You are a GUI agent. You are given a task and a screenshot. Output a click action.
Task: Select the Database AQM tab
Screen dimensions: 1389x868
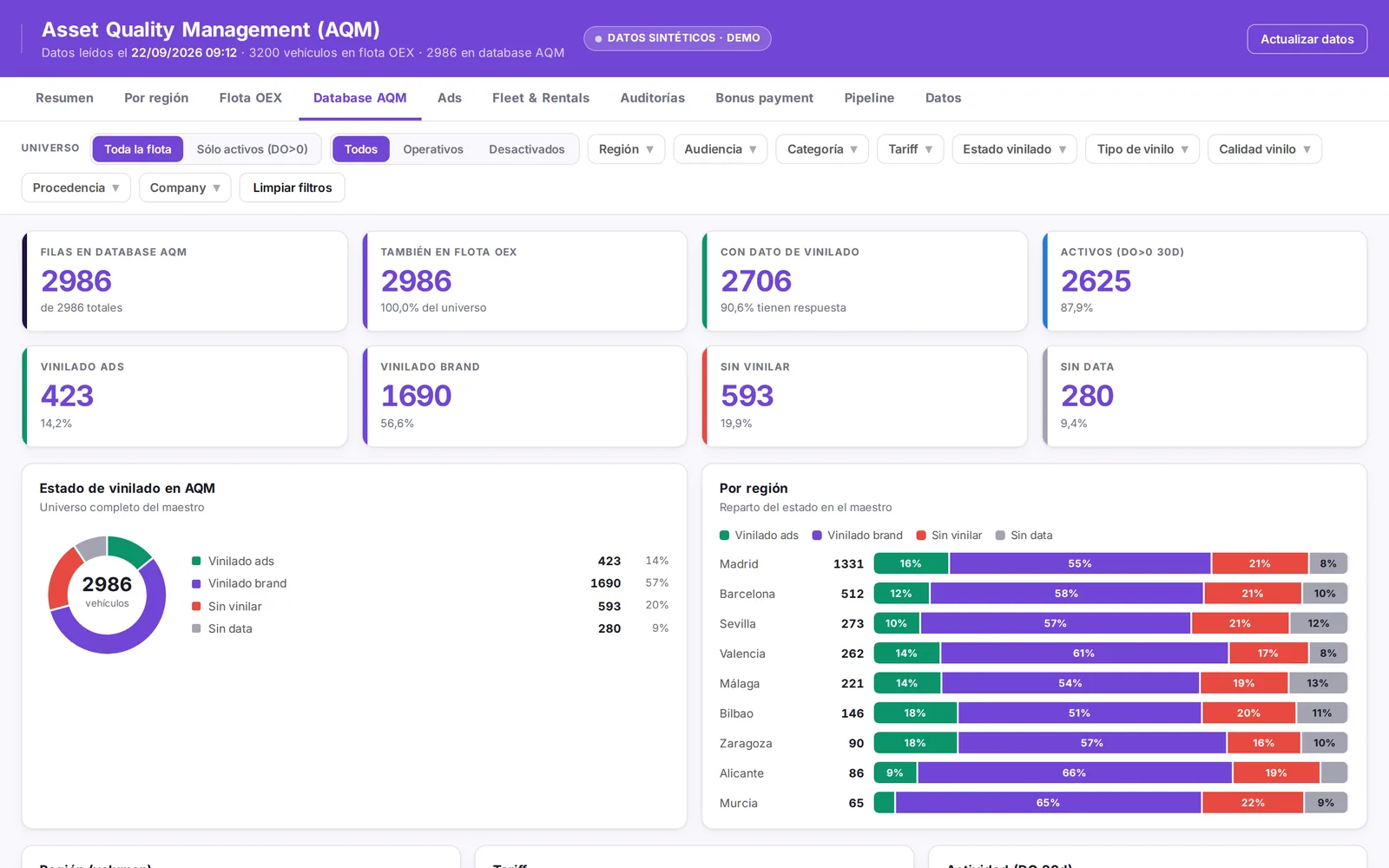coord(360,98)
